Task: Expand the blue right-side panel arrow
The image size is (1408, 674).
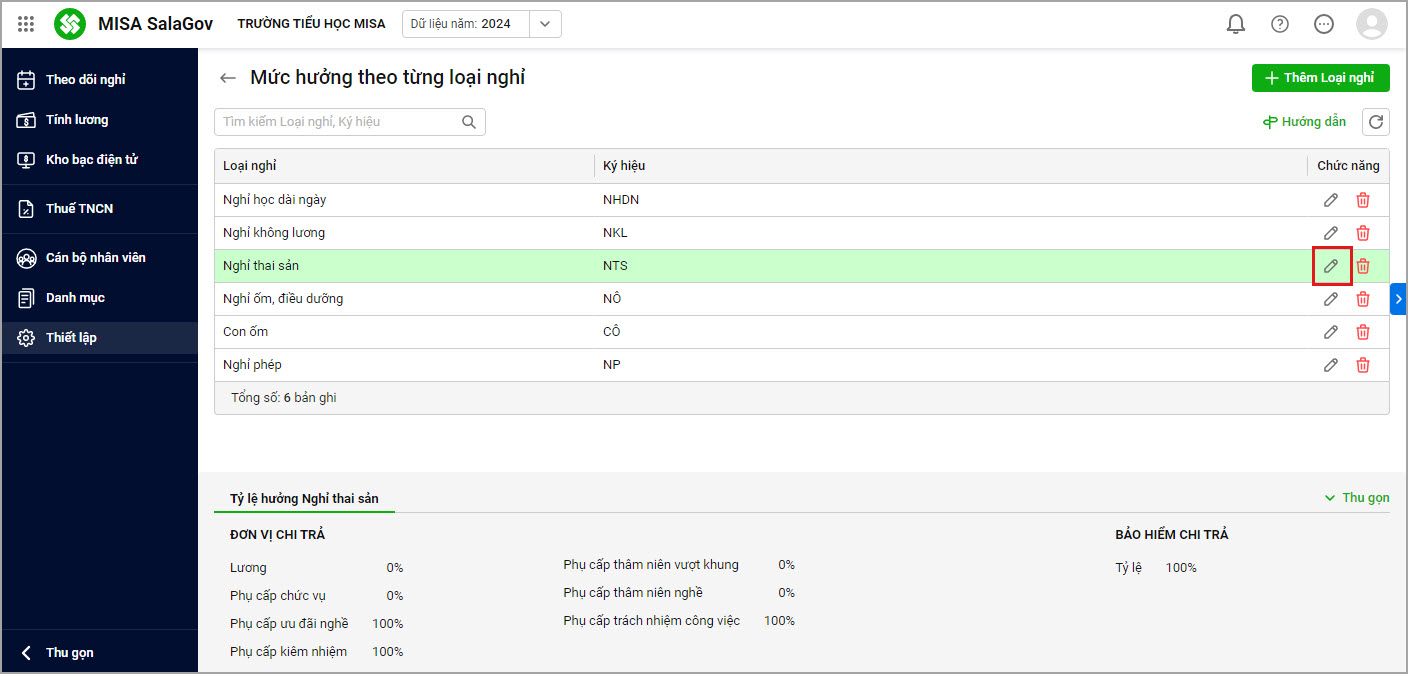Action: pos(1398,298)
